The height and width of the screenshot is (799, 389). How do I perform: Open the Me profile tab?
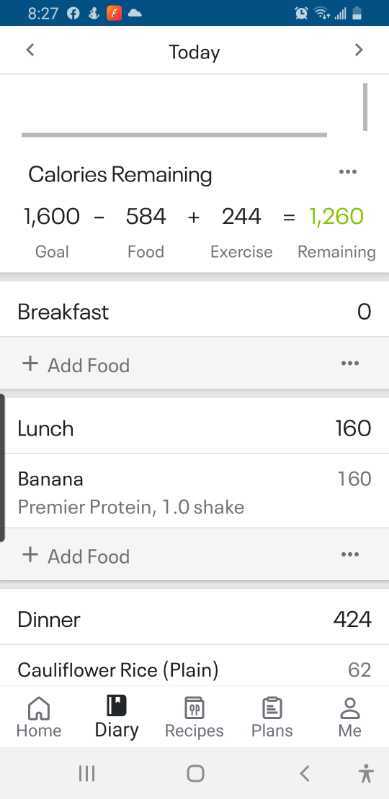pyautogui.click(x=350, y=717)
